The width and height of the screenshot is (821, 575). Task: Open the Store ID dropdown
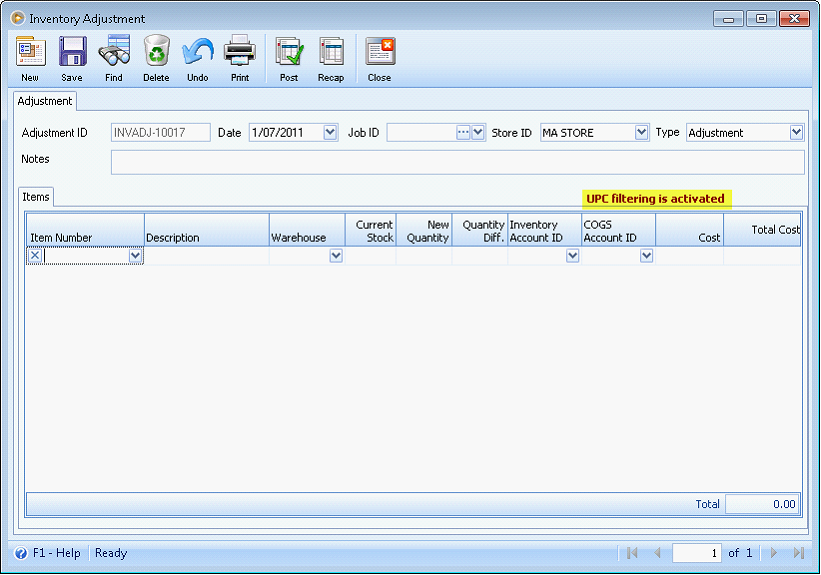(x=641, y=132)
